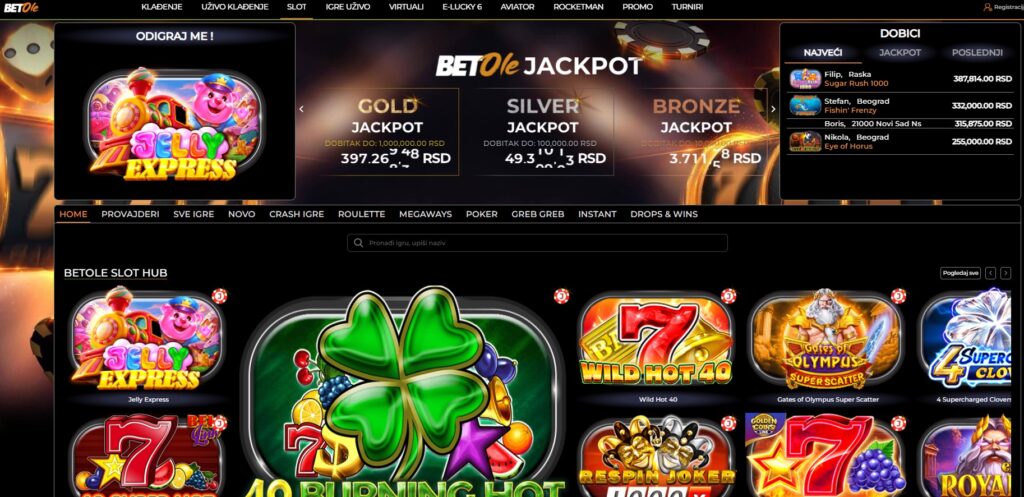Focus the game search input field

[x=537, y=243]
